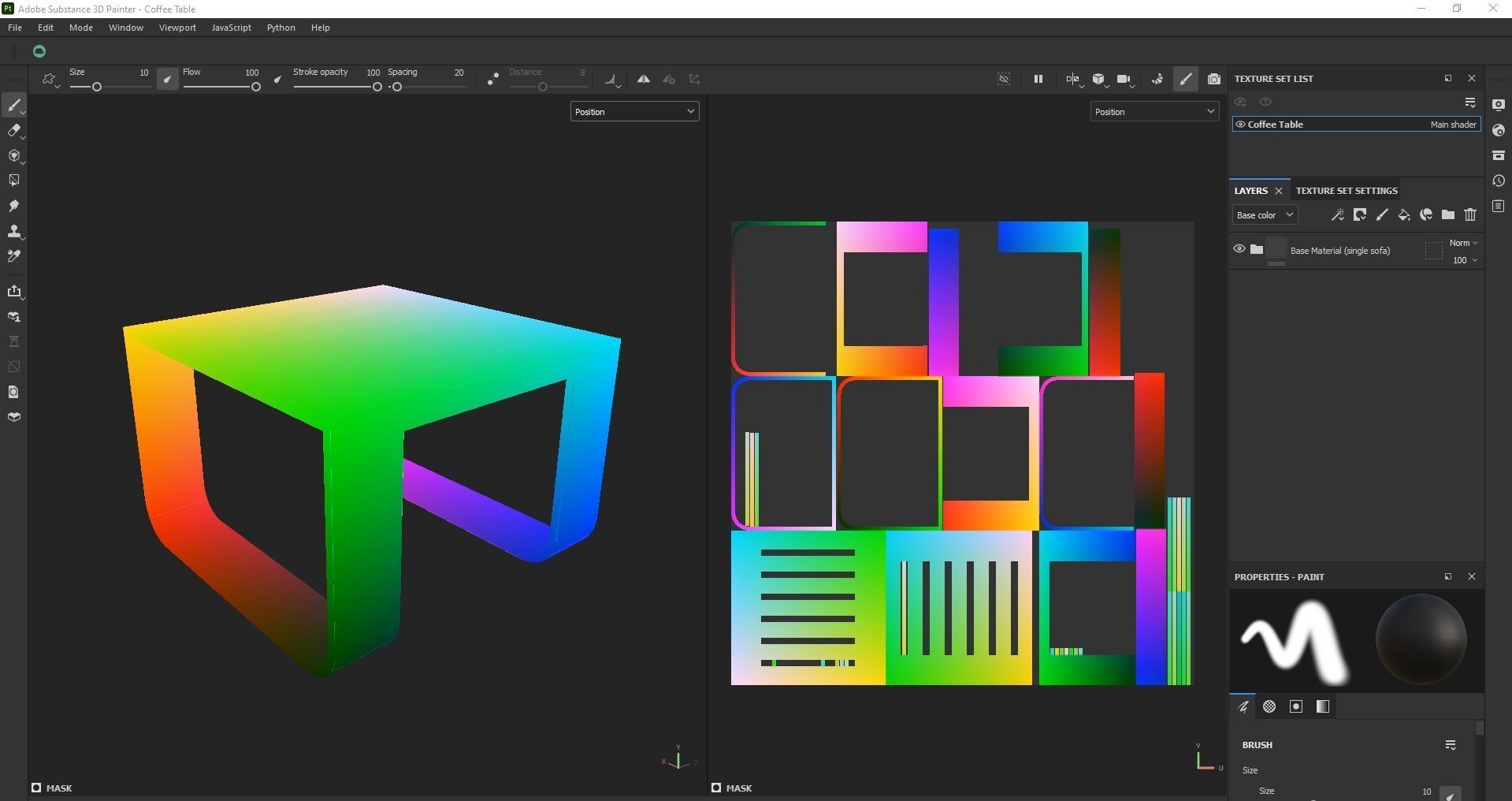1512x801 pixels.
Task: Switch to rendering mode camera icon
Action: pyautogui.click(x=1214, y=79)
